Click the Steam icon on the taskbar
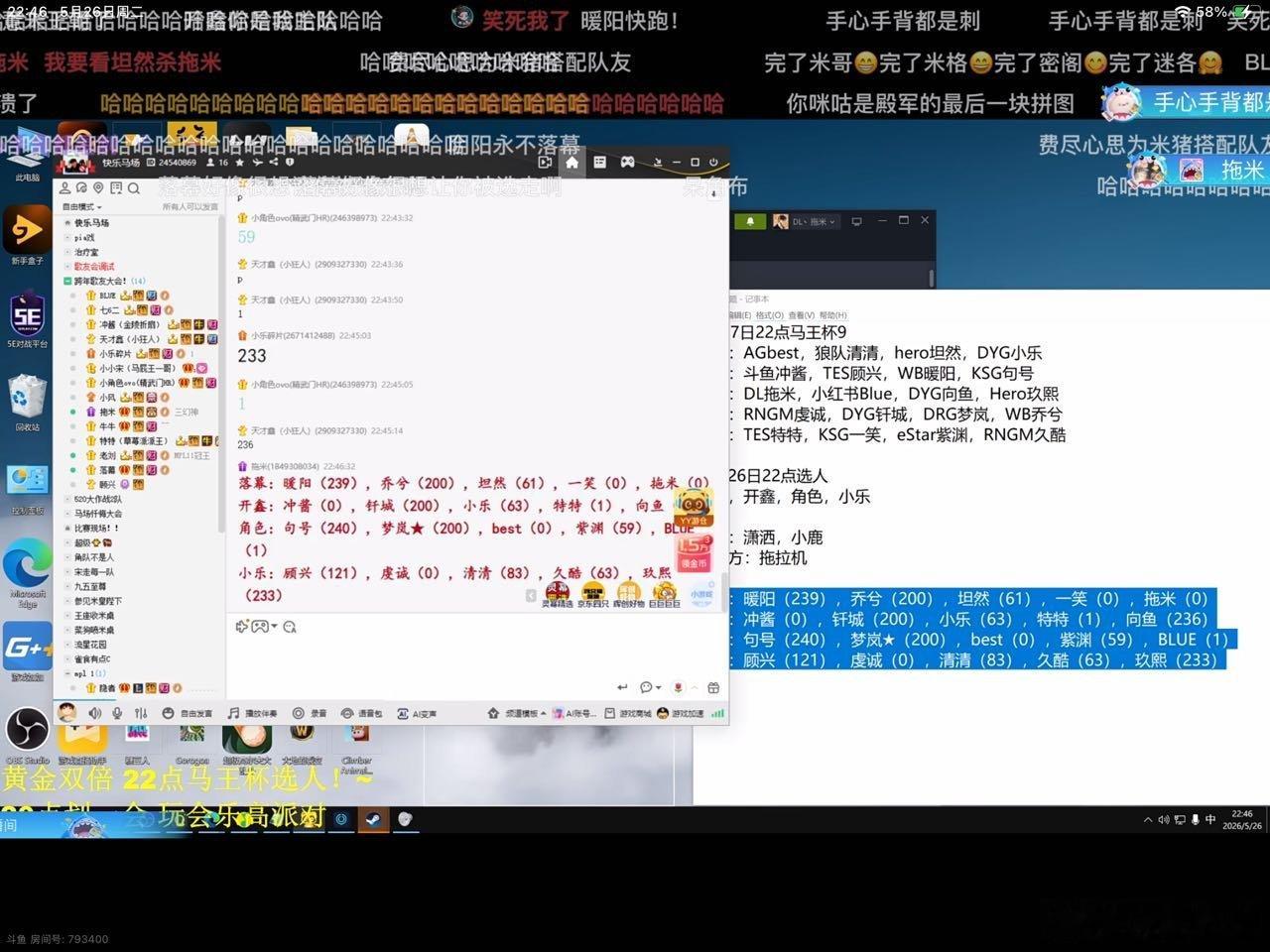Viewport: 1270px width, 952px height. [373, 819]
